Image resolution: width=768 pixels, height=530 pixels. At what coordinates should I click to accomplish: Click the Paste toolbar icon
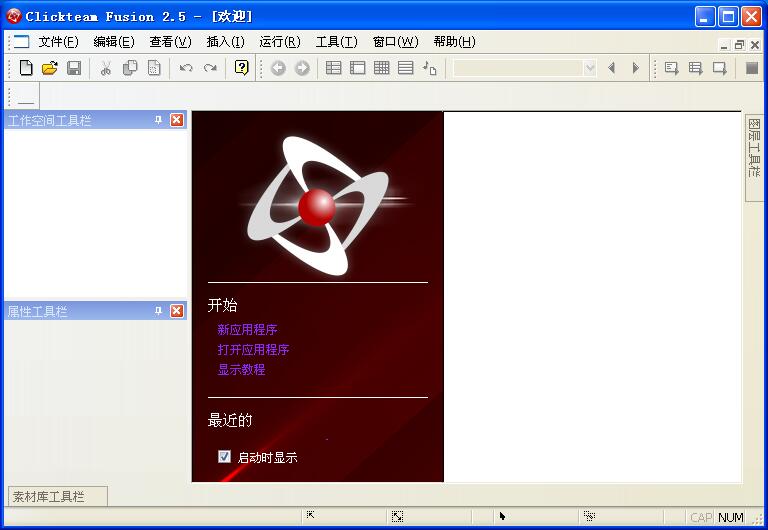point(154,68)
